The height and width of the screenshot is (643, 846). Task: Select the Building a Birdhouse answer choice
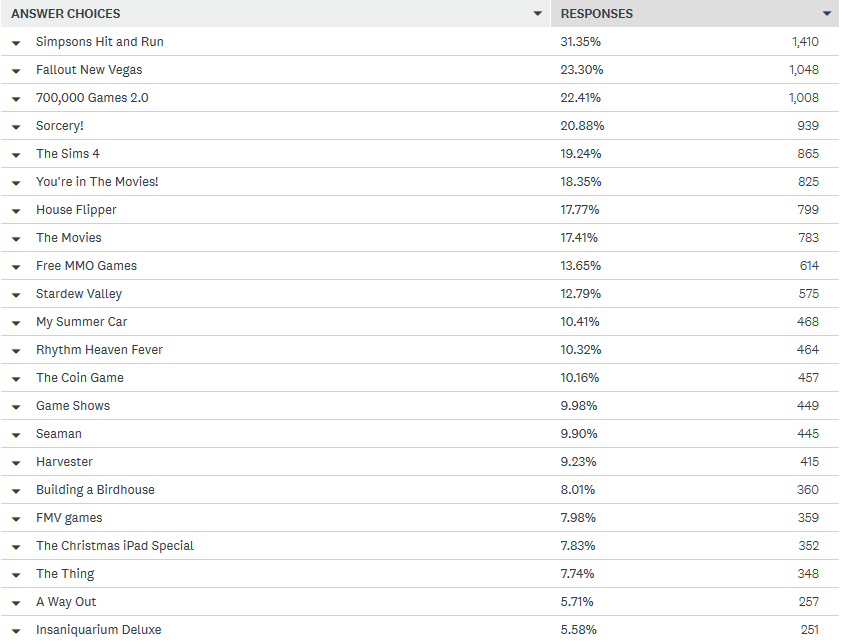click(95, 490)
